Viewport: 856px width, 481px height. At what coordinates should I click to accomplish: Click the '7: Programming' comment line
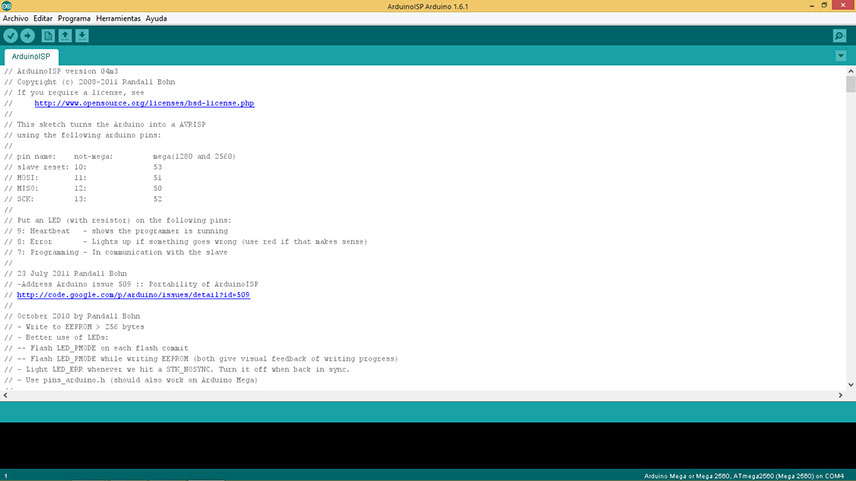[x=116, y=252]
